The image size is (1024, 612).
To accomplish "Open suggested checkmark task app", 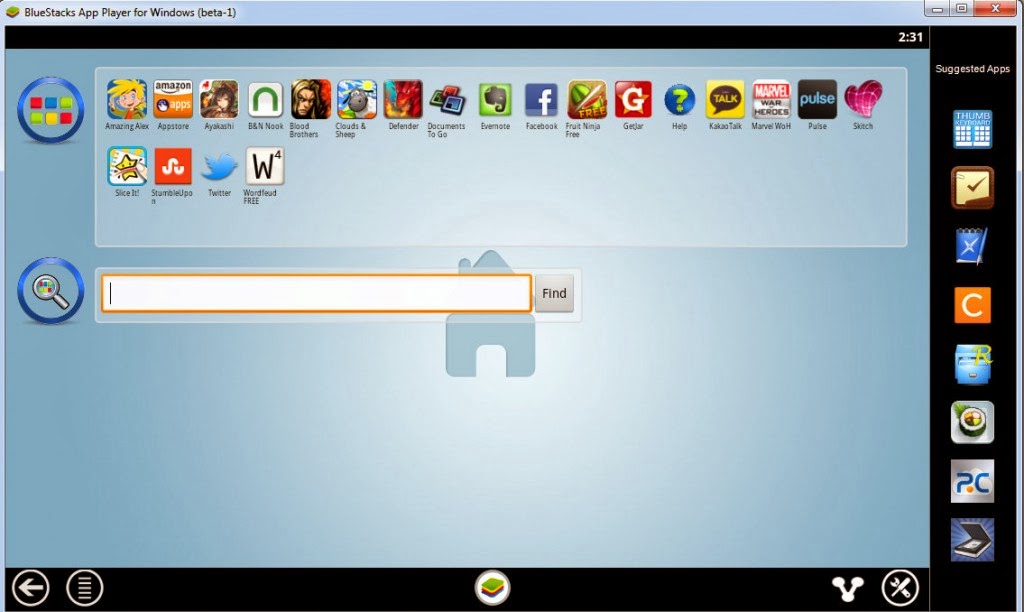I will click(972, 187).
